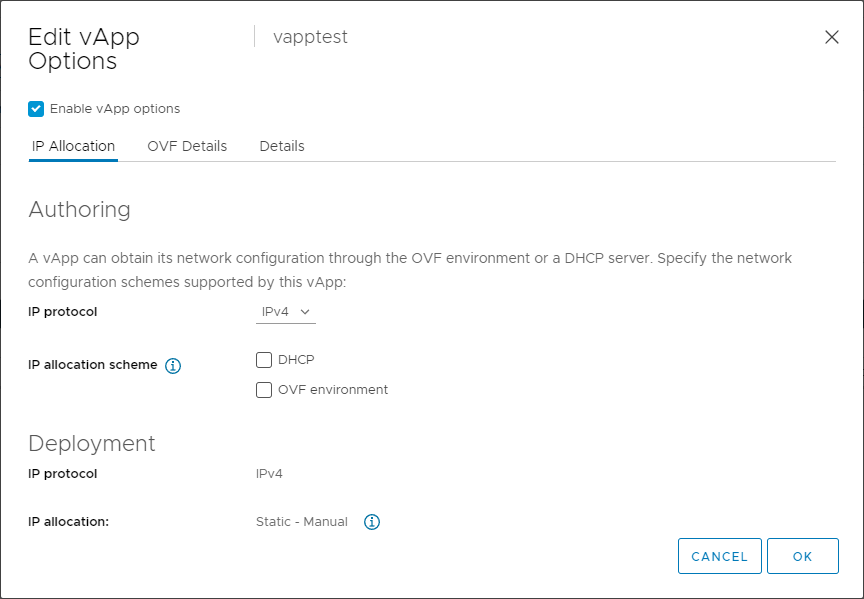Open the IP protocol IPv4 dropdown
864x599 pixels.
[x=285, y=312]
